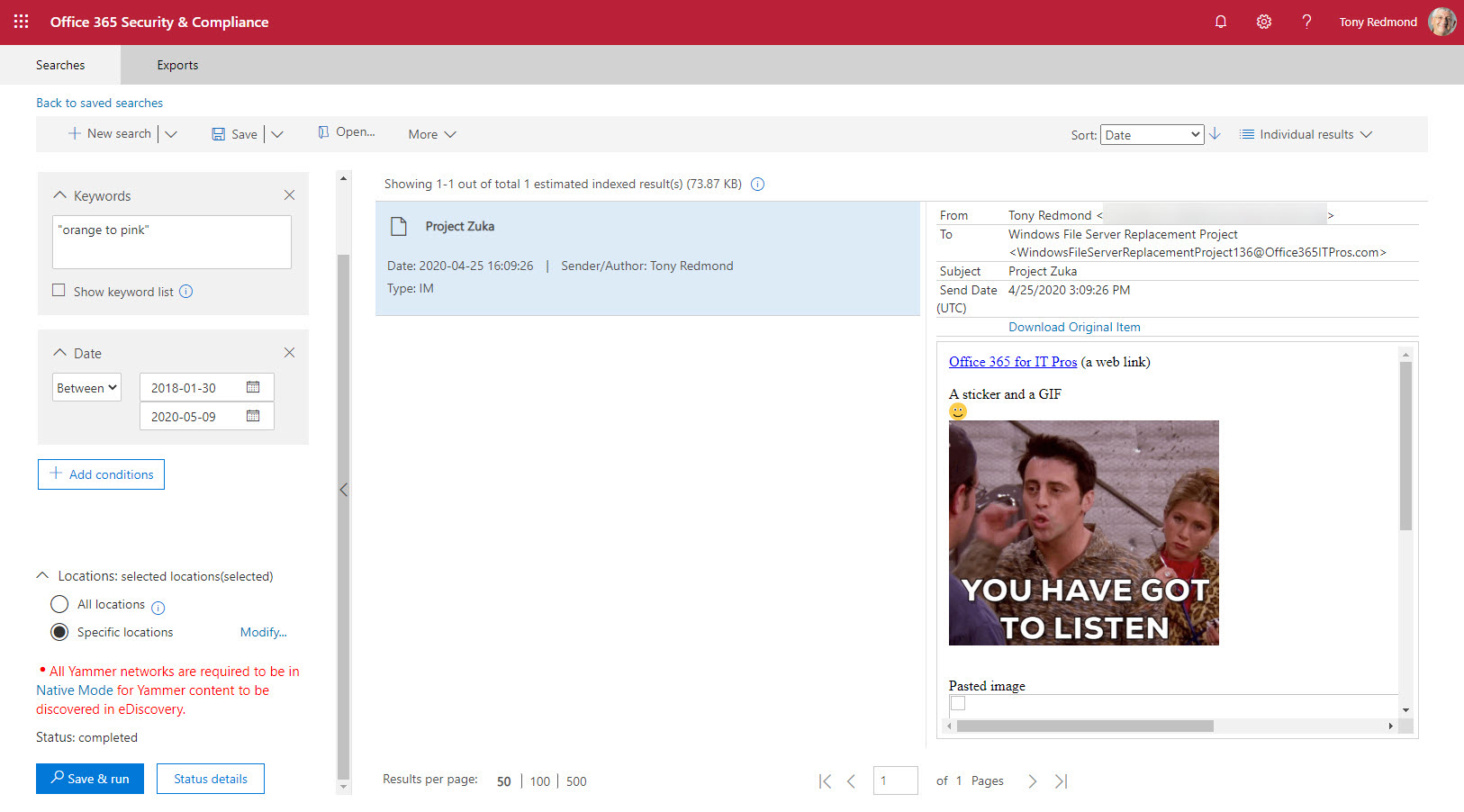Open the app launcher waffle icon
The height and width of the screenshot is (812, 1464).
pyautogui.click(x=22, y=22)
